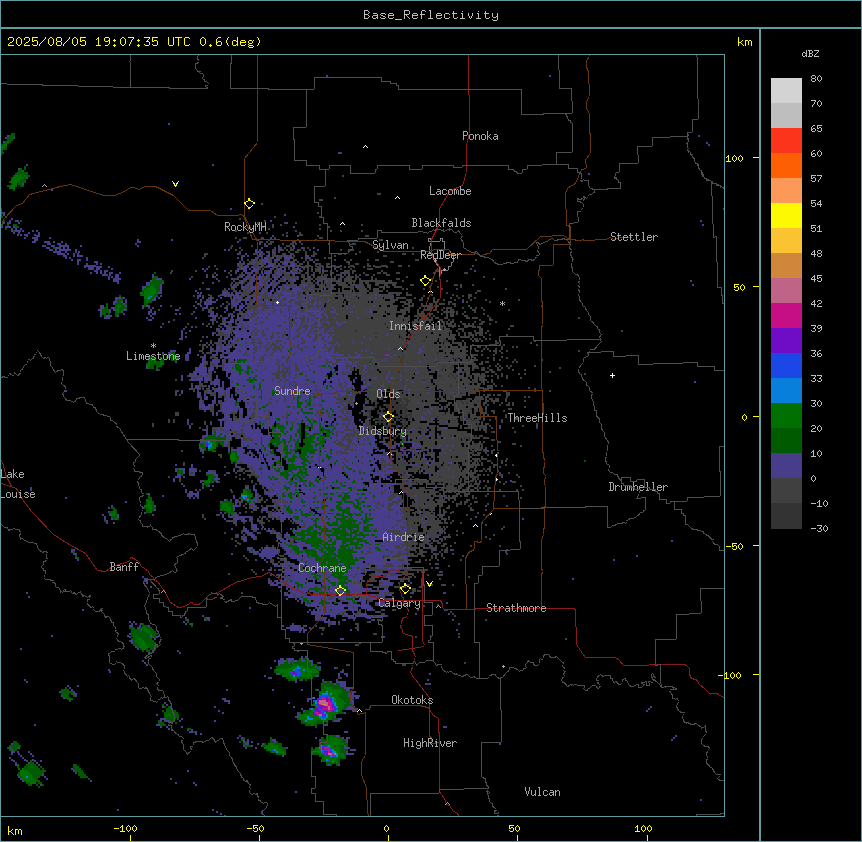Click the Innisfail label
This screenshot has width=862, height=842.
coord(415,326)
